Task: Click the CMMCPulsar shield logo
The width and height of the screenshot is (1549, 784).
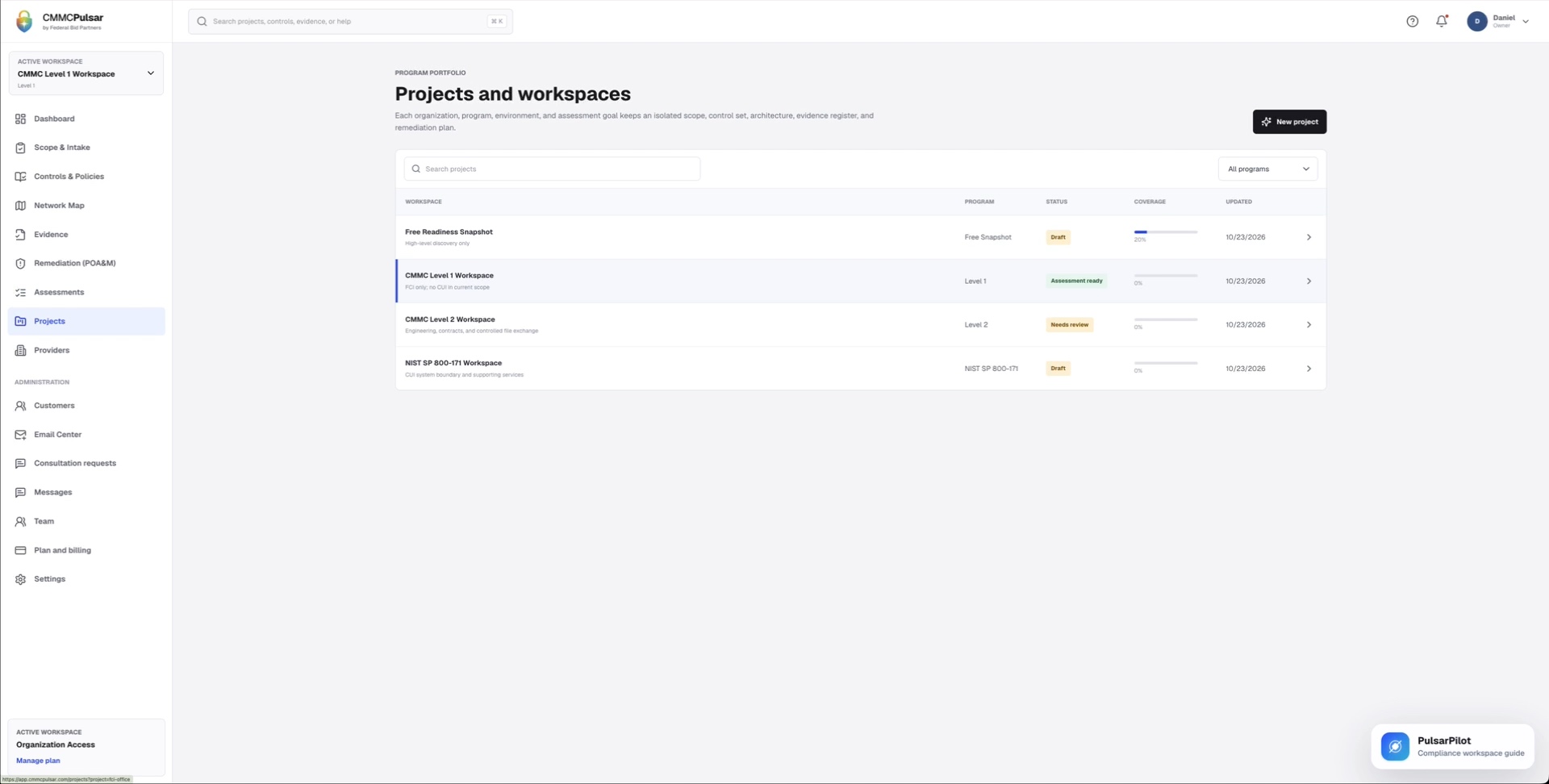Action: click(x=24, y=21)
